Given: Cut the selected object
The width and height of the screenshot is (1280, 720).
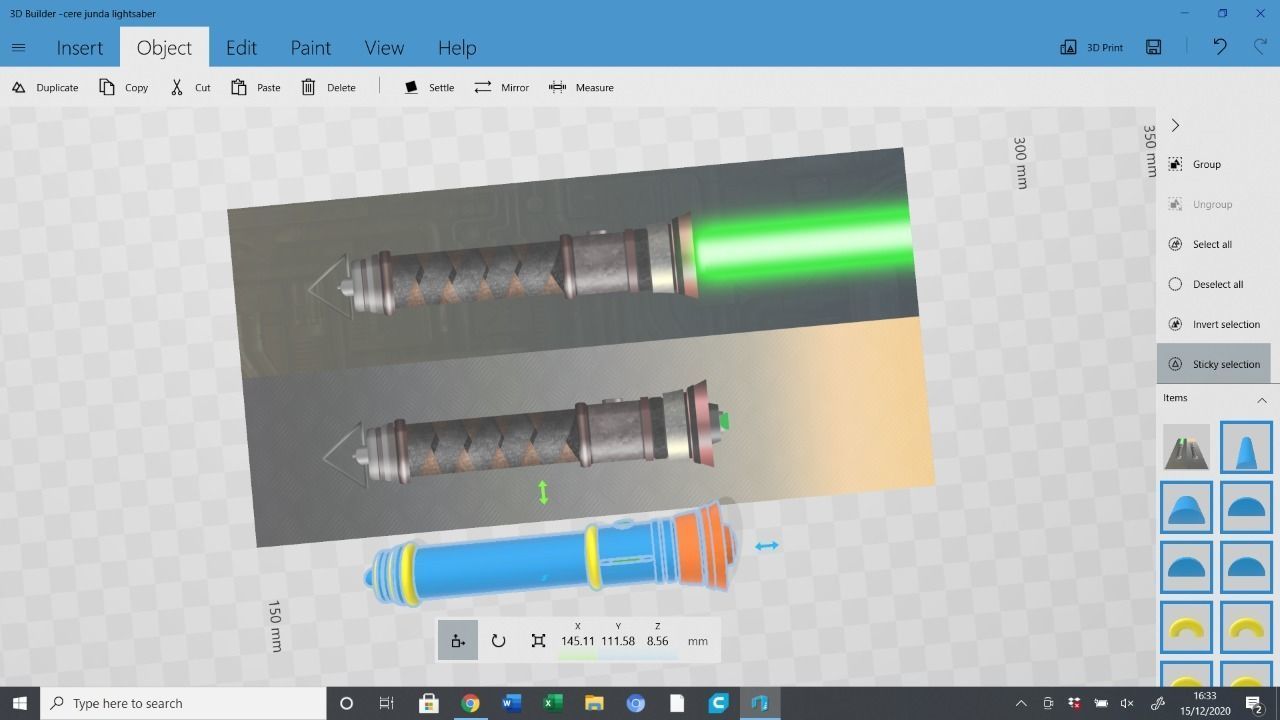Looking at the screenshot, I should (190, 87).
